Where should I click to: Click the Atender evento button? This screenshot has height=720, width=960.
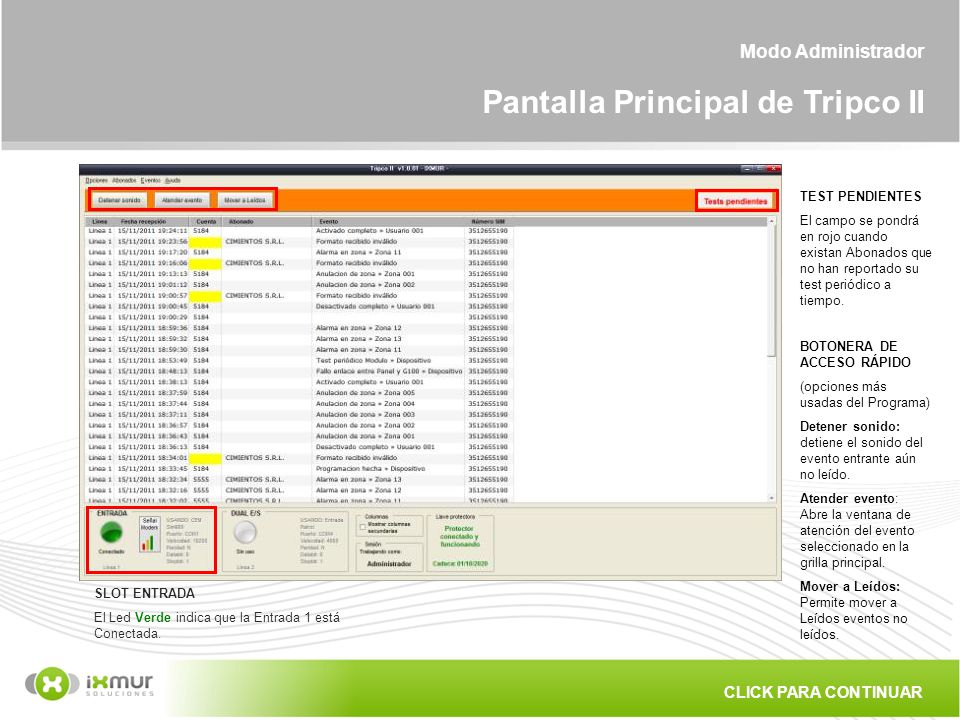pyautogui.click(x=182, y=200)
